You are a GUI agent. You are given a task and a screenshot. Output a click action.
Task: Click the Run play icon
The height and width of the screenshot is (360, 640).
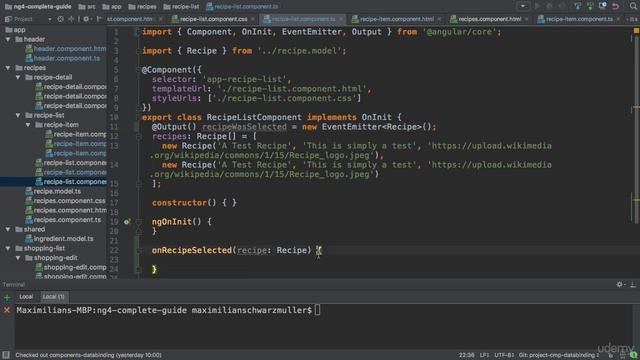coord(538,6)
